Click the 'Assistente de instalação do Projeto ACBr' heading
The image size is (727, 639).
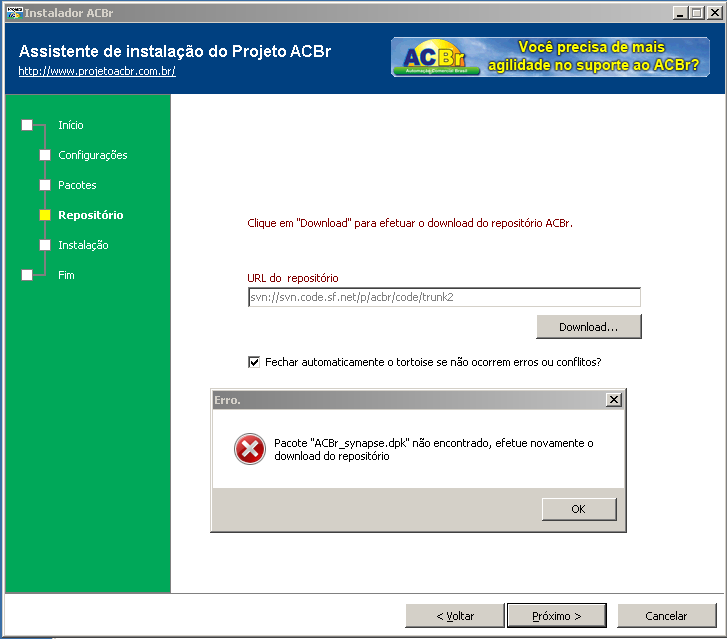175,51
